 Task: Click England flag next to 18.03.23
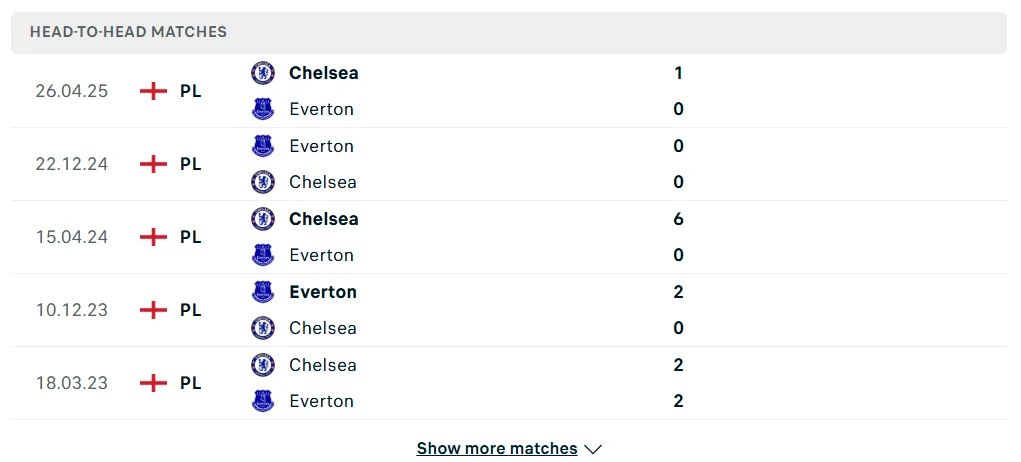coord(153,383)
